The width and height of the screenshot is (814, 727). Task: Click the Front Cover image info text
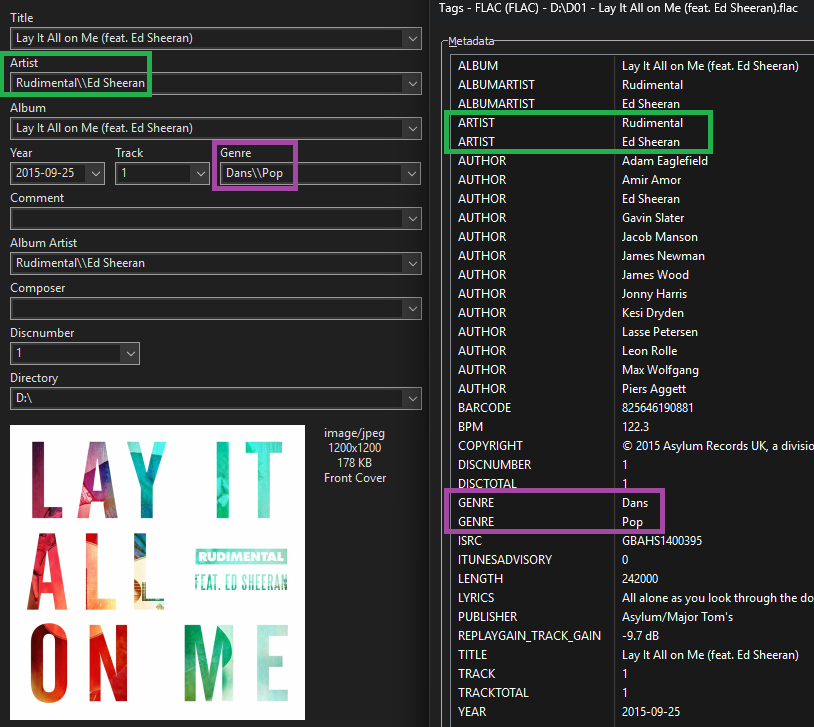coord(355,478)
